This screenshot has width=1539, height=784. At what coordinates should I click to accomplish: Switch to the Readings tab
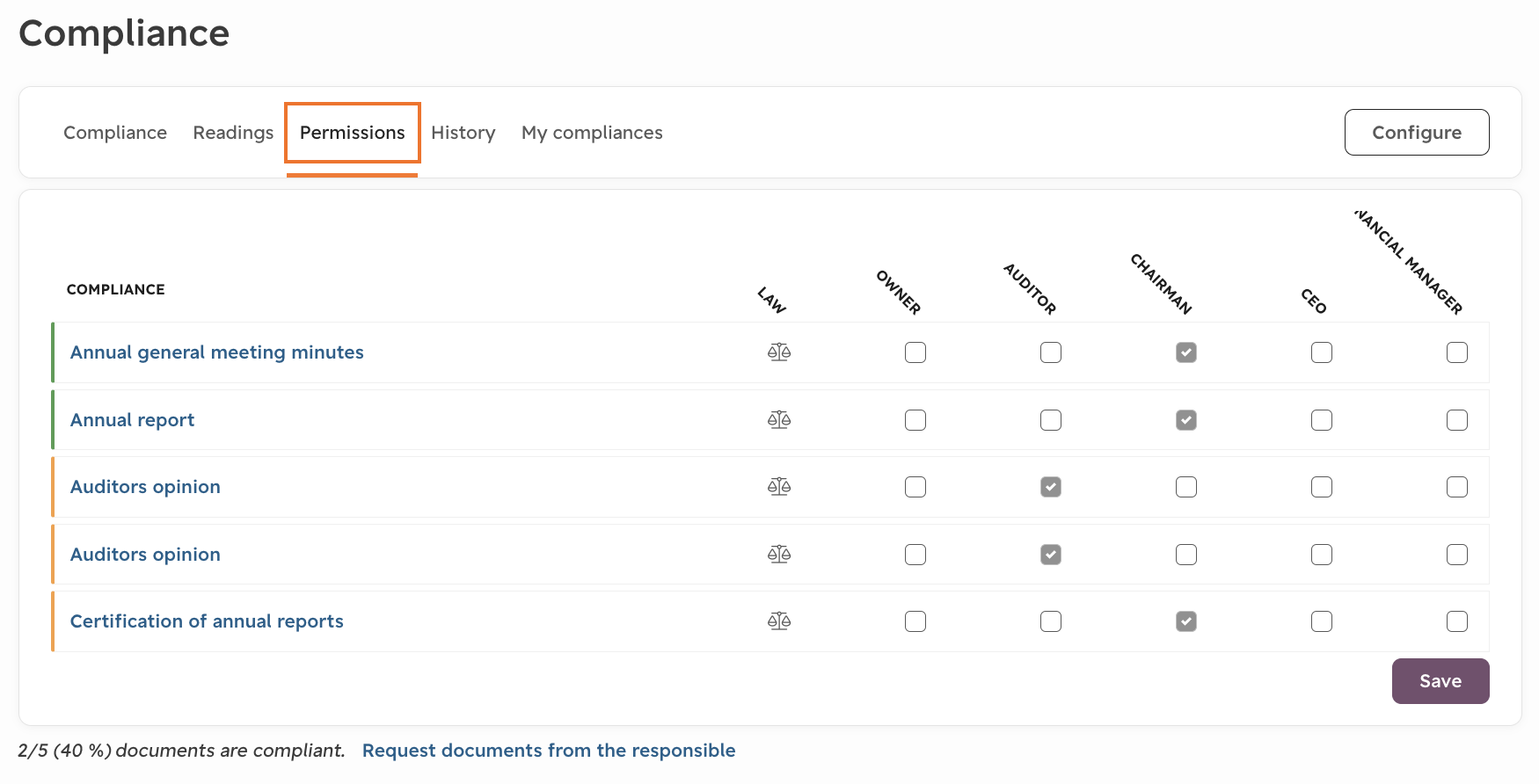(x=233, y=133)
